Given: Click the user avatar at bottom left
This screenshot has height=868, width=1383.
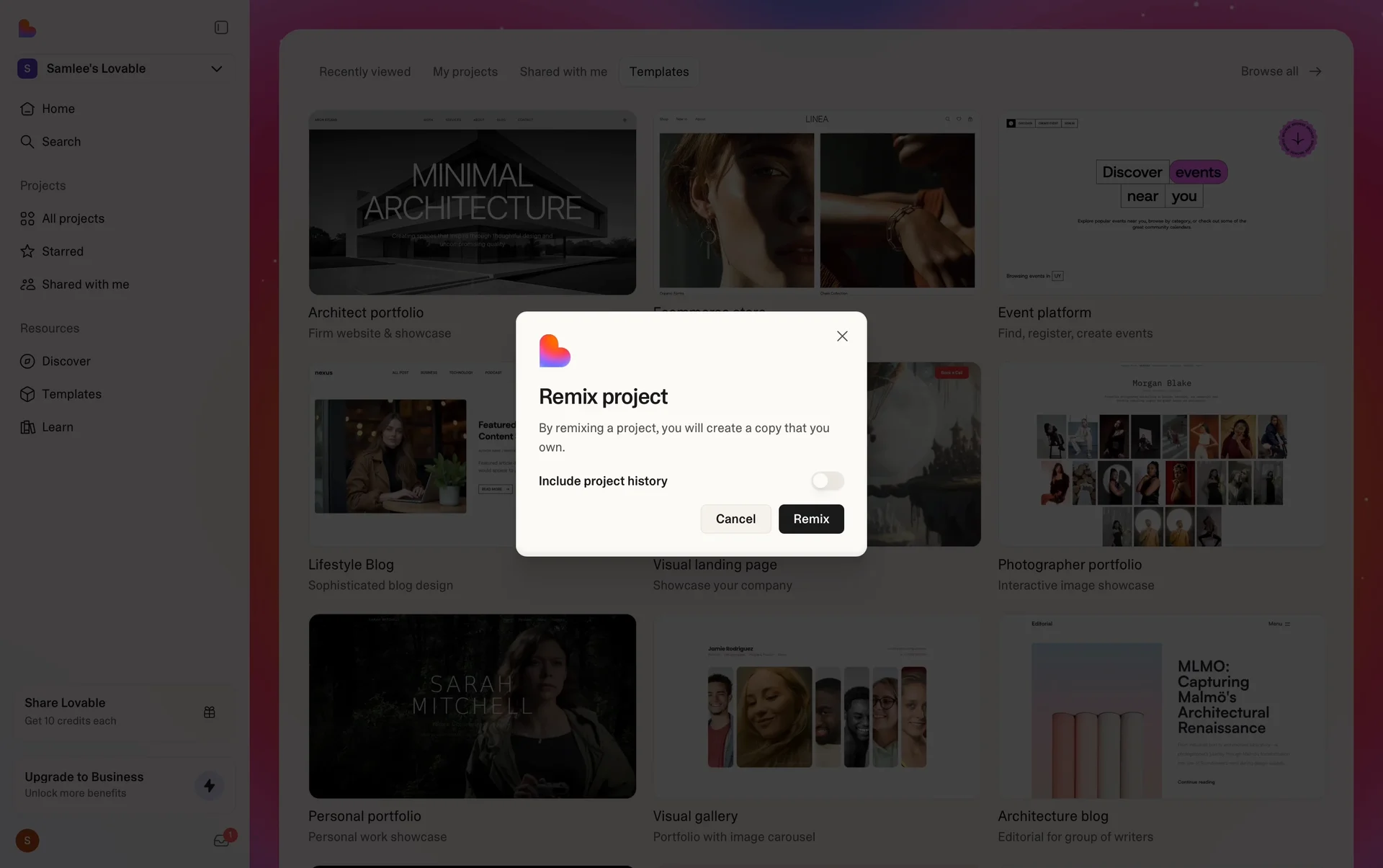Looking at the screenshot, I should [27, 841].
